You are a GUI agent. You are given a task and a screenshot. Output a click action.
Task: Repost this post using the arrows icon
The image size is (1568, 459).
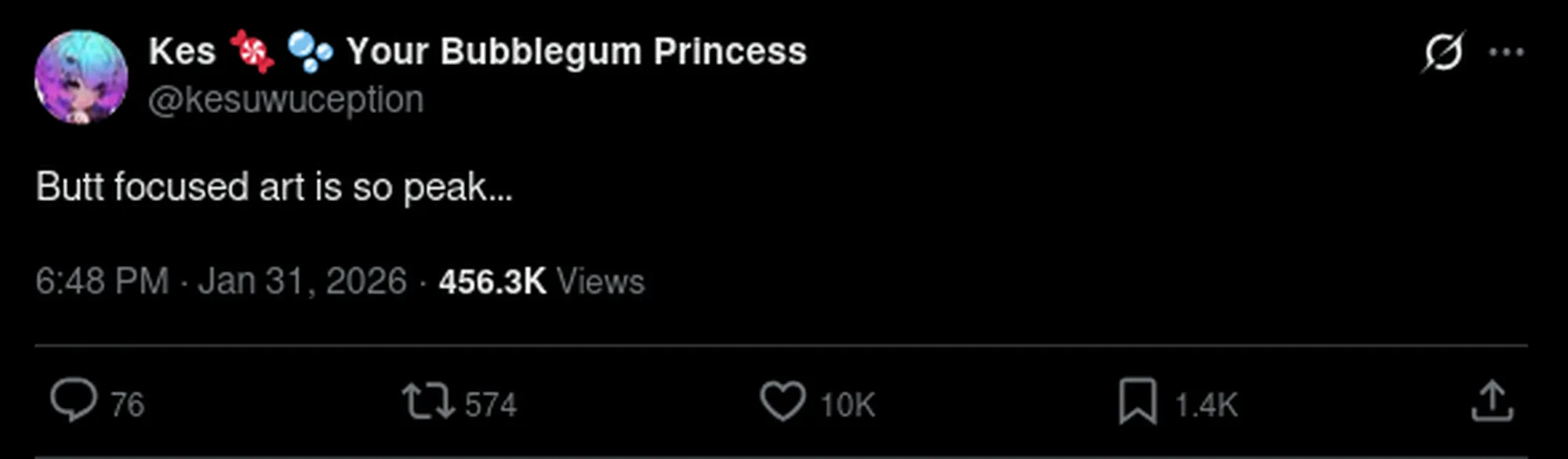(427, 401)
